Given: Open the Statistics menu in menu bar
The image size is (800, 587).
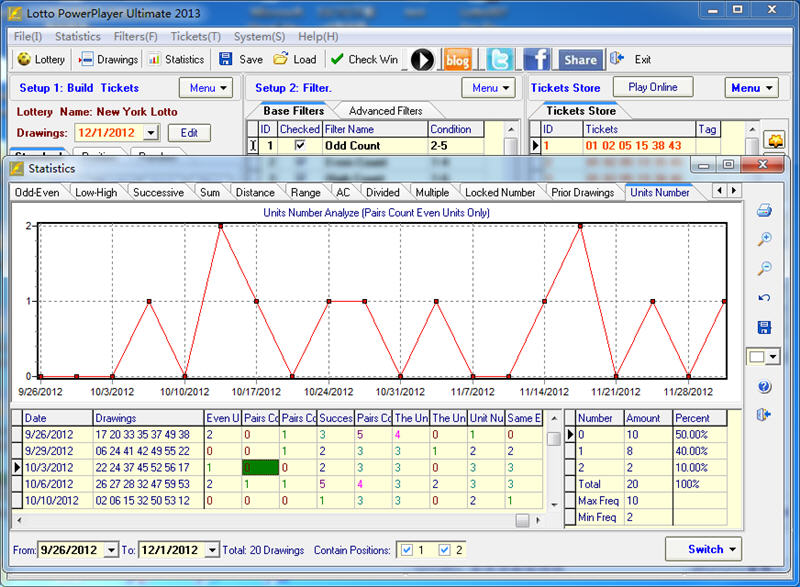Looking at the screenshot, I should [x=78, y=36].
